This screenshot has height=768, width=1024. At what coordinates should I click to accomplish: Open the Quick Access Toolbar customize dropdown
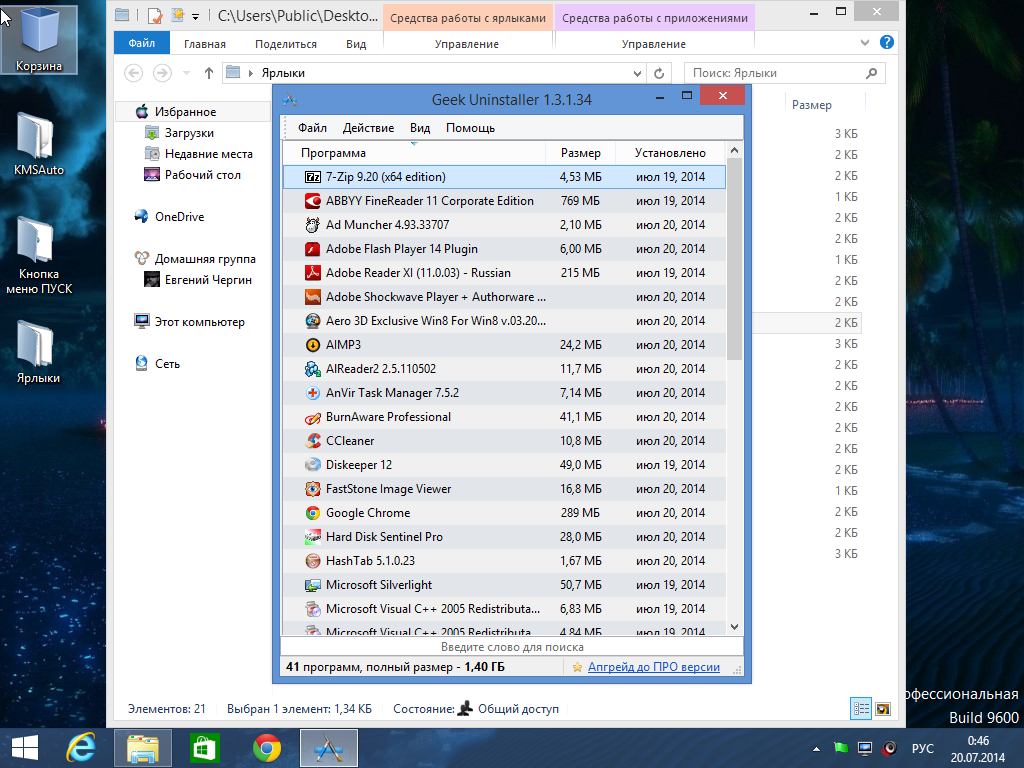click(195, 16)
